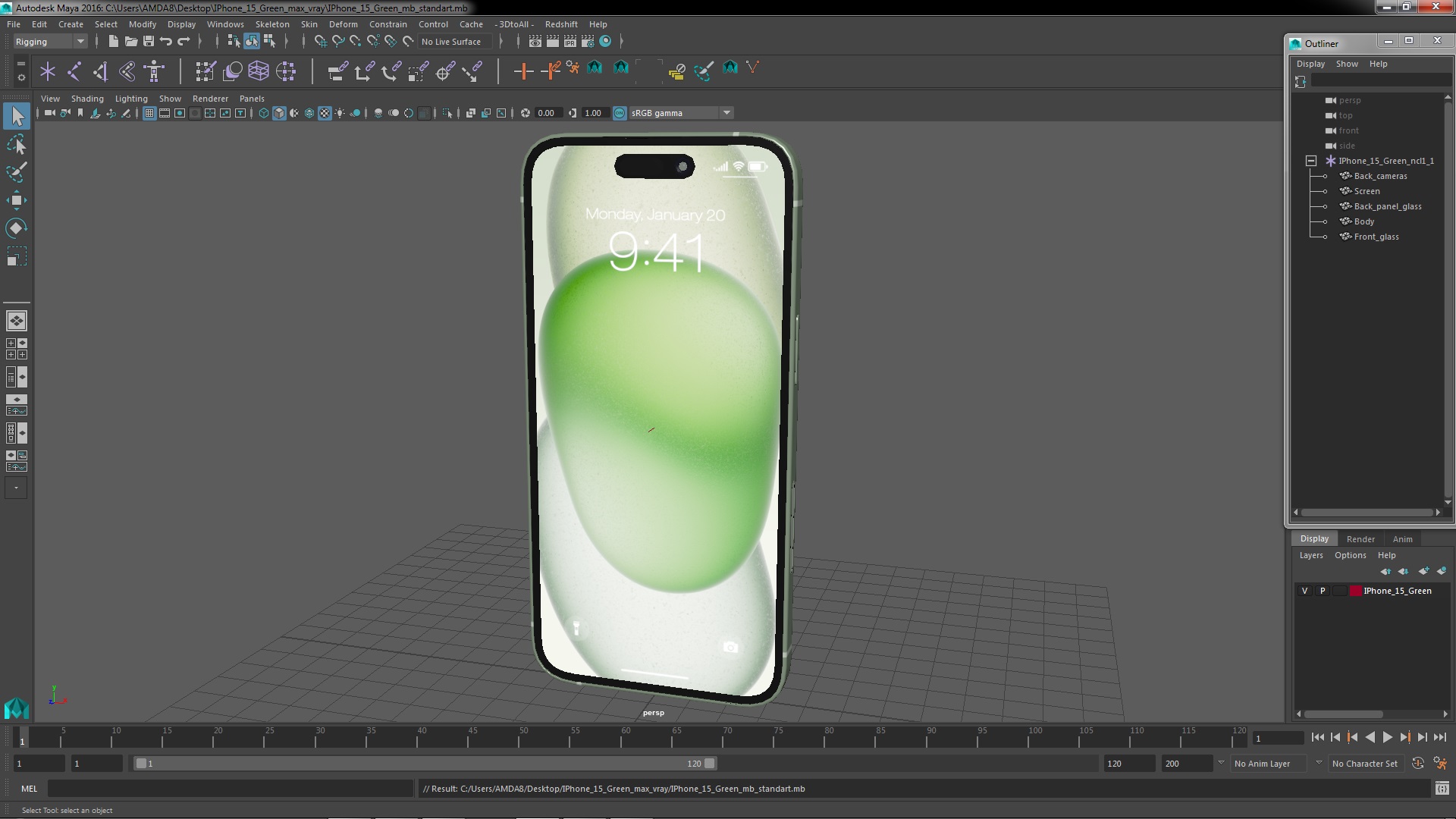This screenshot has width=1456, height=819.
Task: Redo the action arrow icon
Action: [184, 42]
